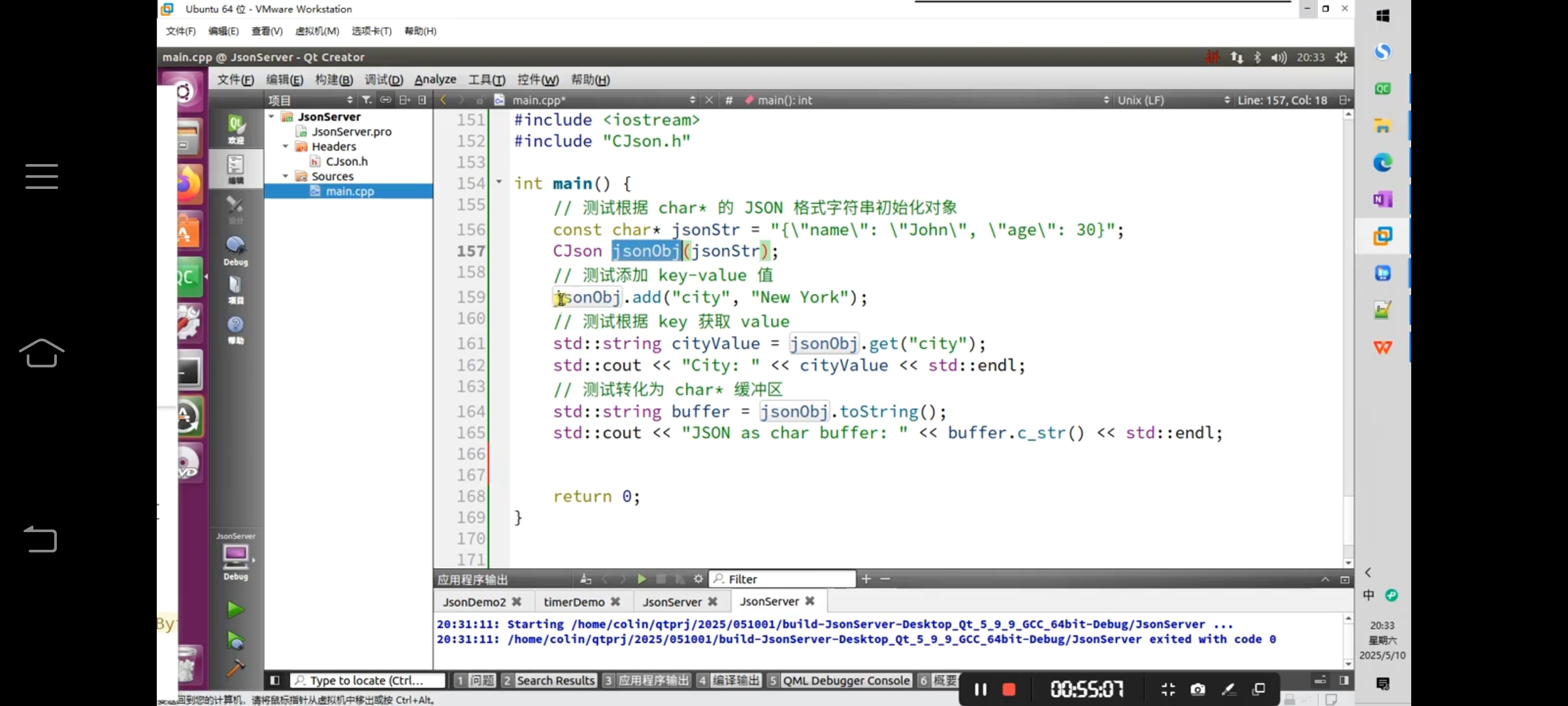Toggle the right sidebar visibility button
Screen dimensions: 1568x706
pos(1344,681)
